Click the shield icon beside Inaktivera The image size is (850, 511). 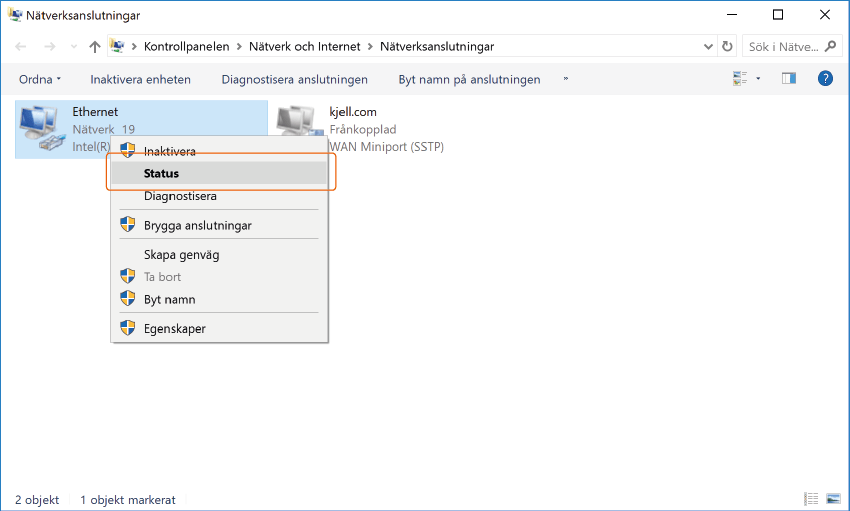click(x=127, y=150)
